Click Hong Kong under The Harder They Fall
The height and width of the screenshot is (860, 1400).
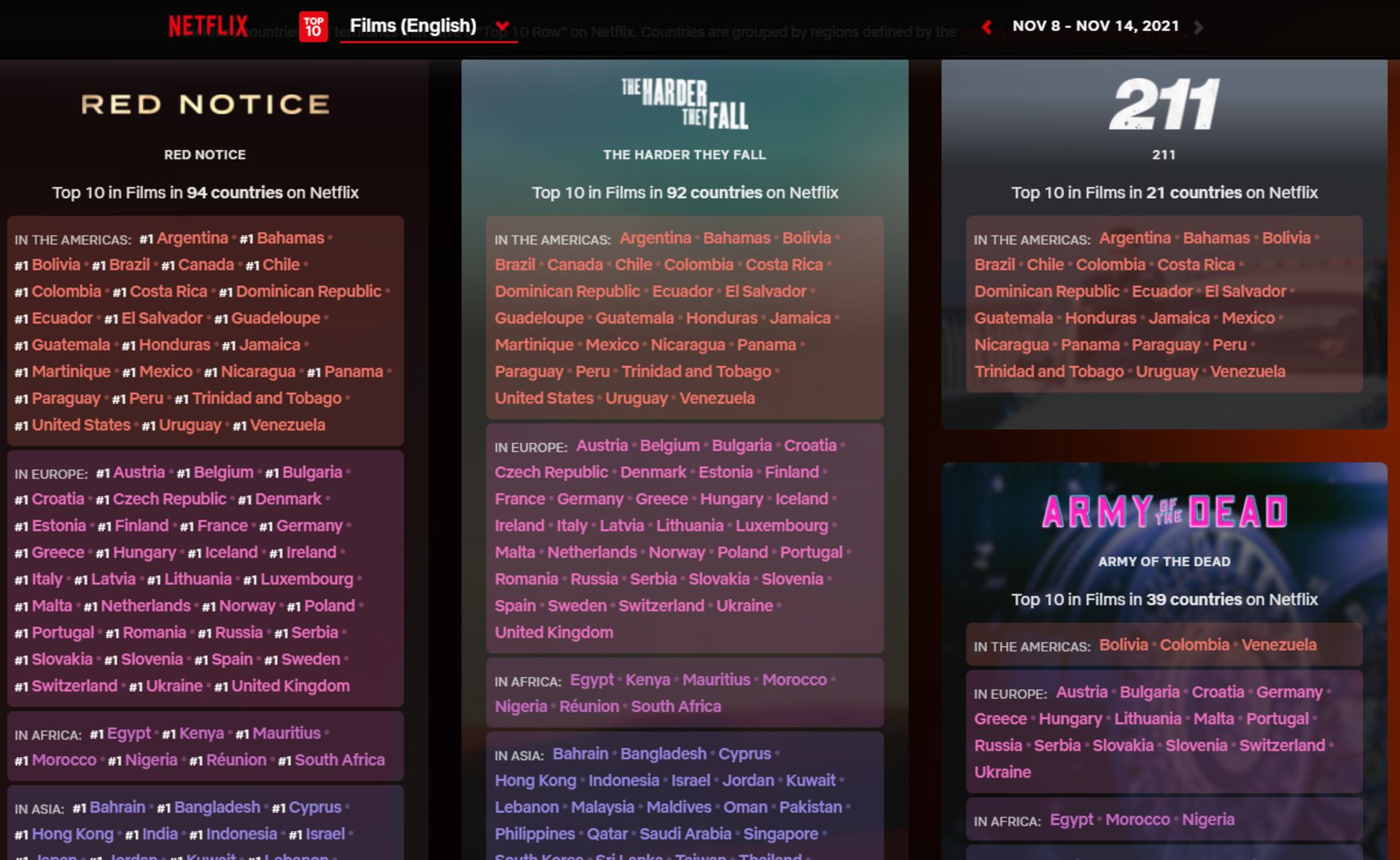535,781
